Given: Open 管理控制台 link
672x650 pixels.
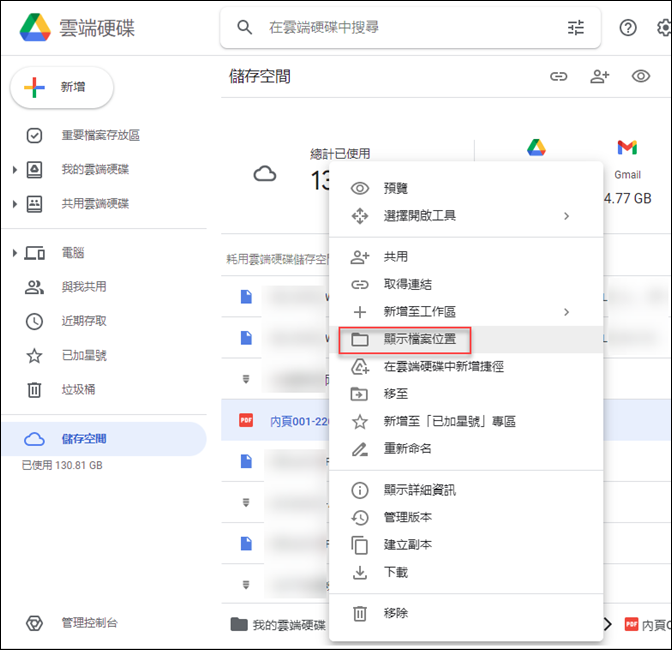Looking at the screenshot, I should (90, 623).
